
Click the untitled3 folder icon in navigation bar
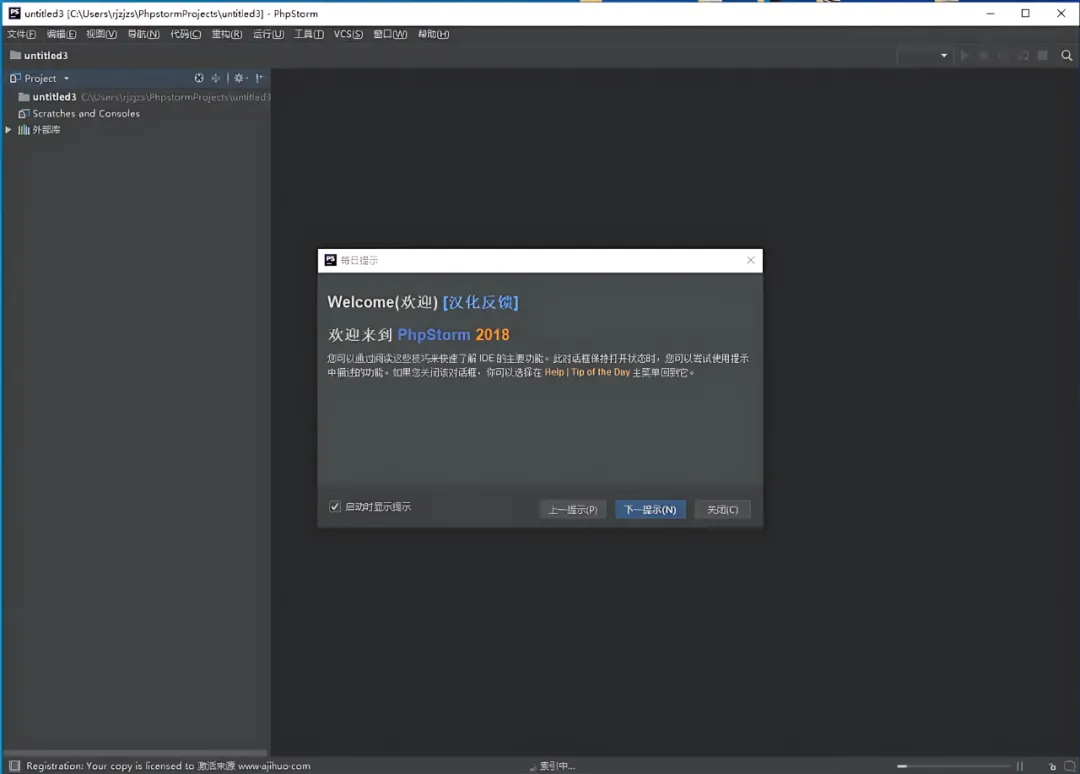tap(15, 55)
